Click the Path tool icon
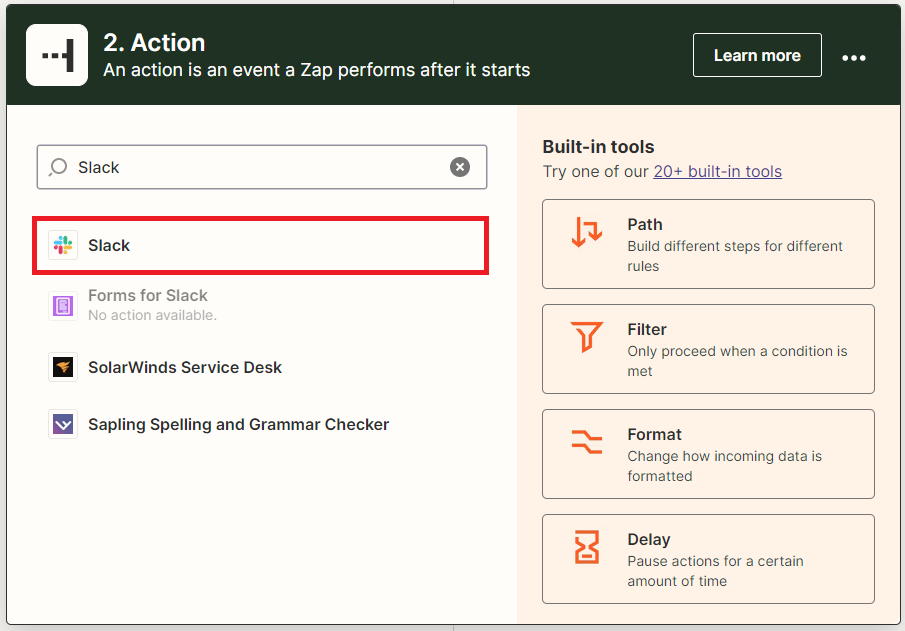The height and width of the screenshot is (631, 905). coord(587,232)
